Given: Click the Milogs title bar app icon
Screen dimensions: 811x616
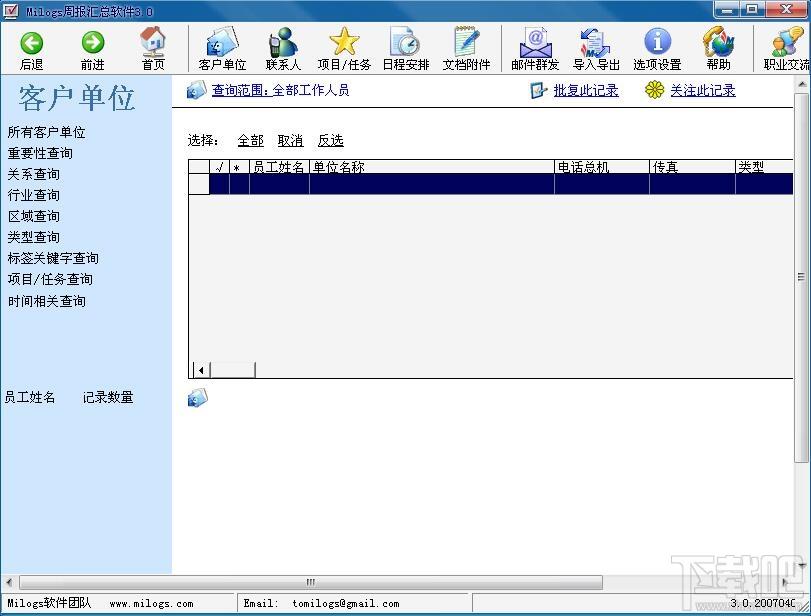Looking at the screenshot, I should click(10, 10).
